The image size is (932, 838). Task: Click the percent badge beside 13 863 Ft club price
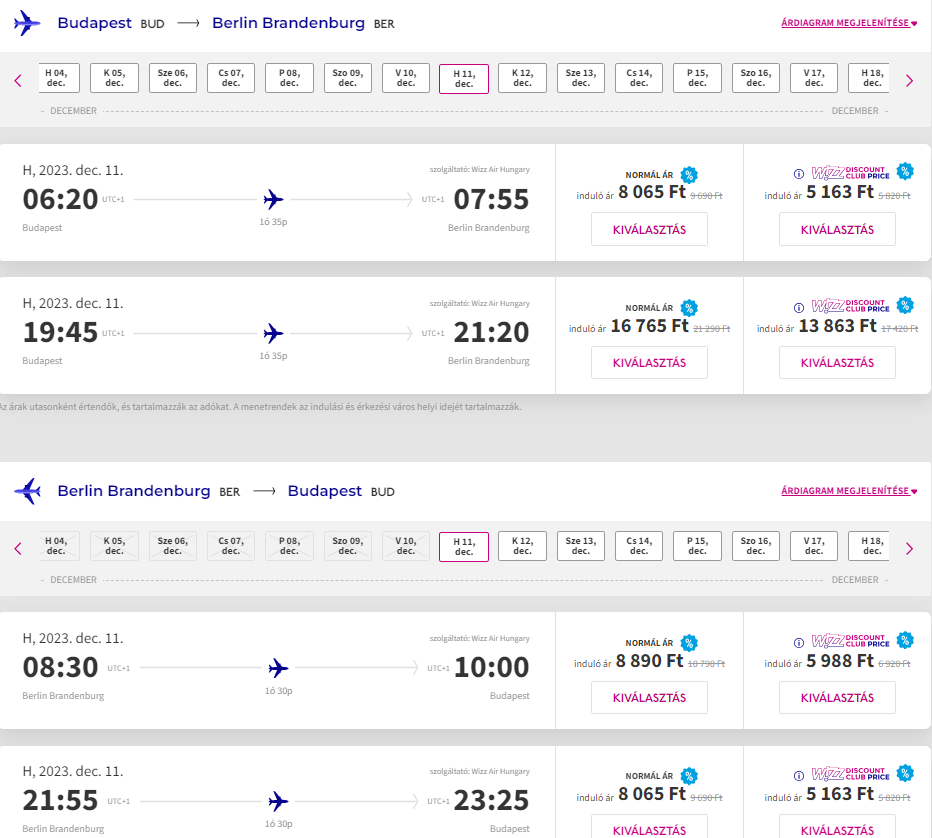tap(905, 304)
